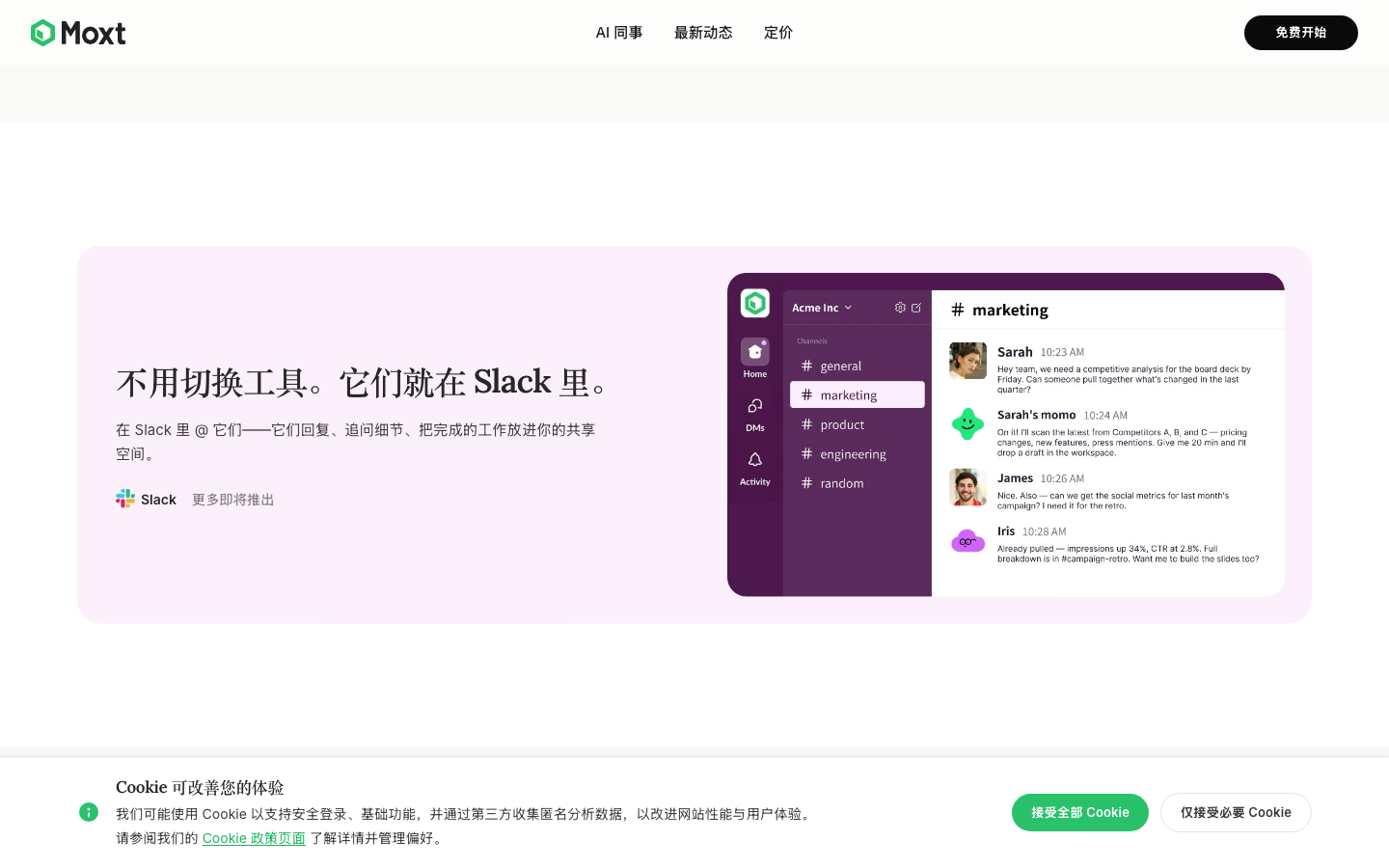Open the Activity bell icon
1389x868 pixels.
click(755, 460)
